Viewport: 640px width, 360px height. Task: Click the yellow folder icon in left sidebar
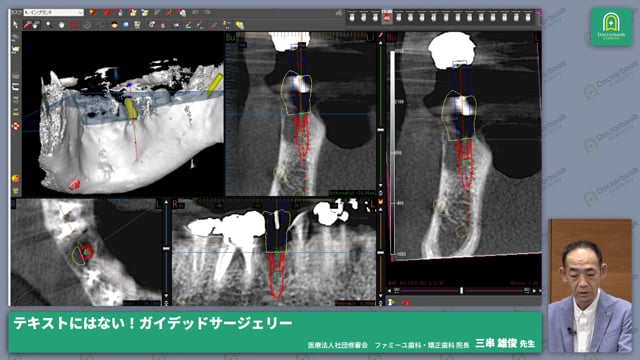[16, 49]
